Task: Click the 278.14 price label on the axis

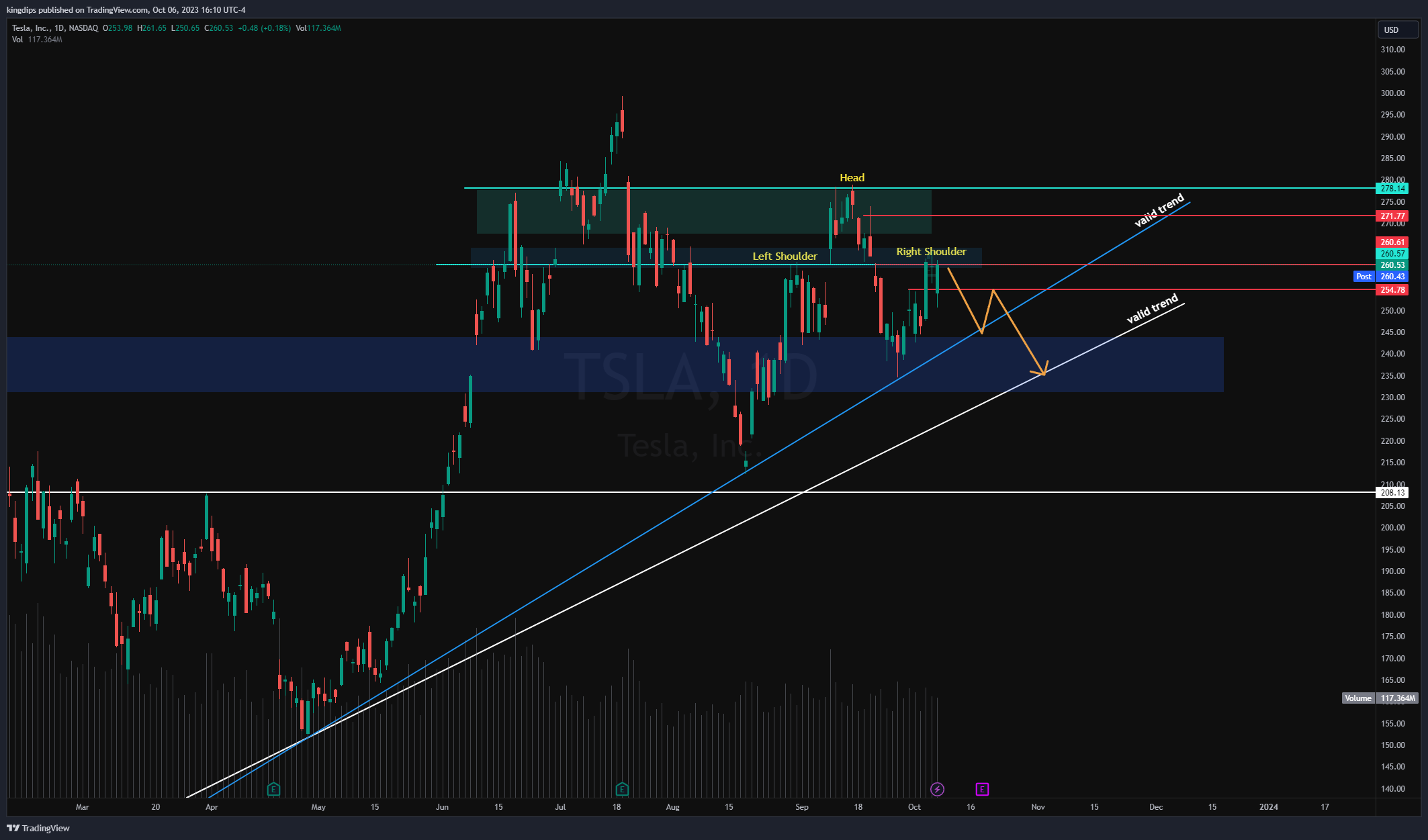Action: click(1392, 189)
